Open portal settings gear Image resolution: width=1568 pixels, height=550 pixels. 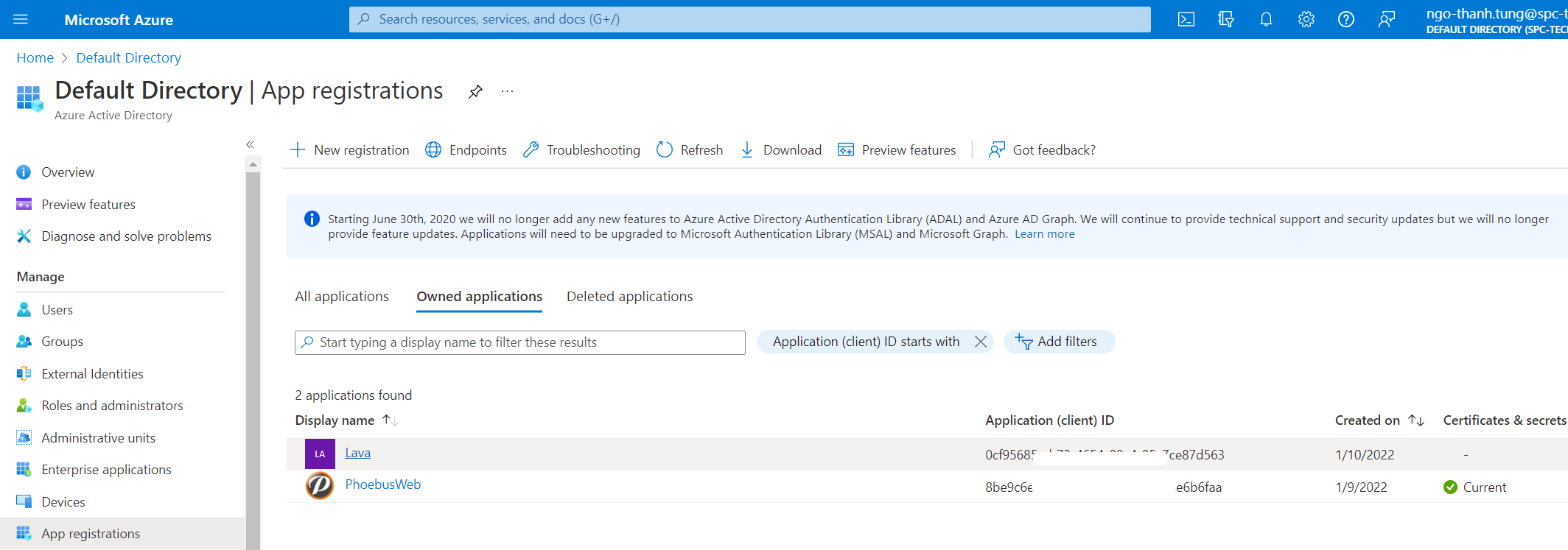1306,19
